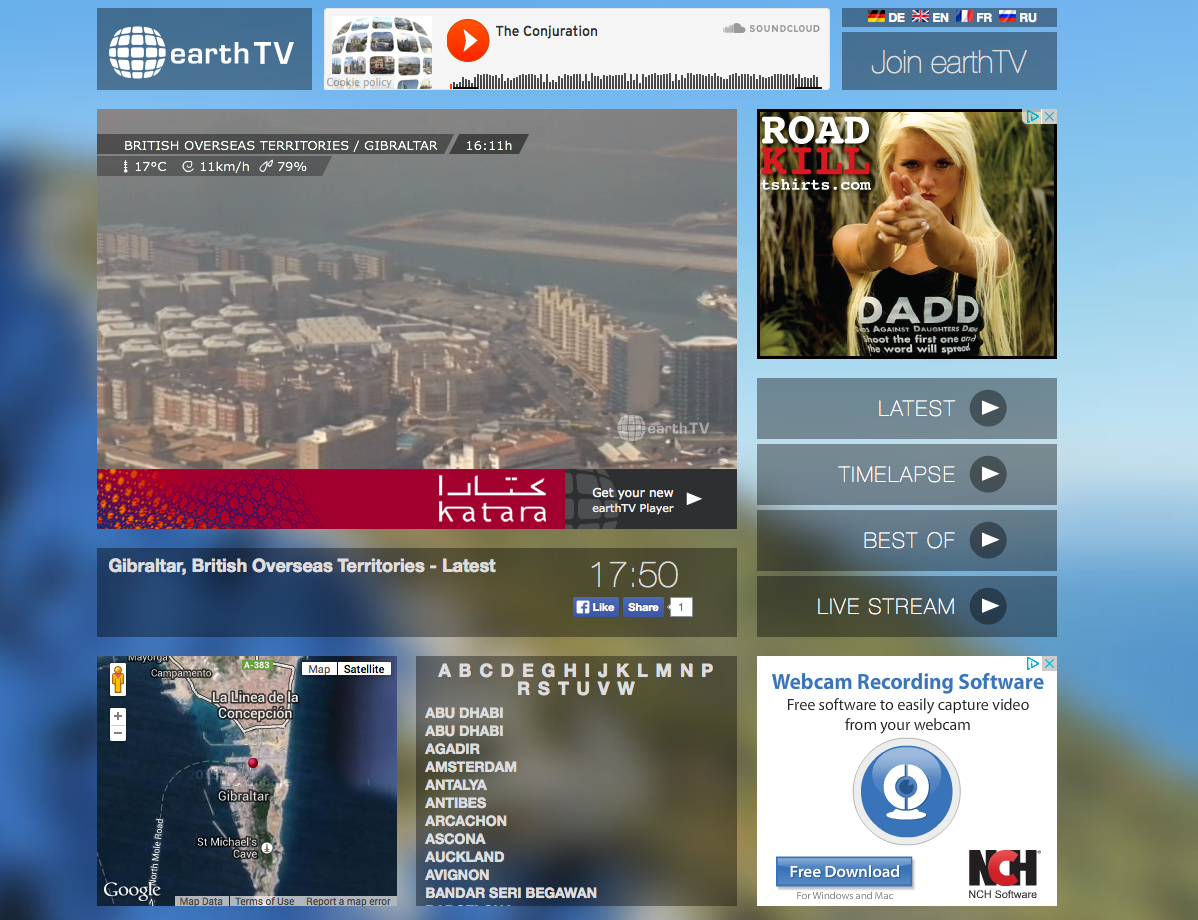The height and width of the screenshot is (920, 1198).
Task: Click the Join earthTV button
Action: click(x=949, y=61)
